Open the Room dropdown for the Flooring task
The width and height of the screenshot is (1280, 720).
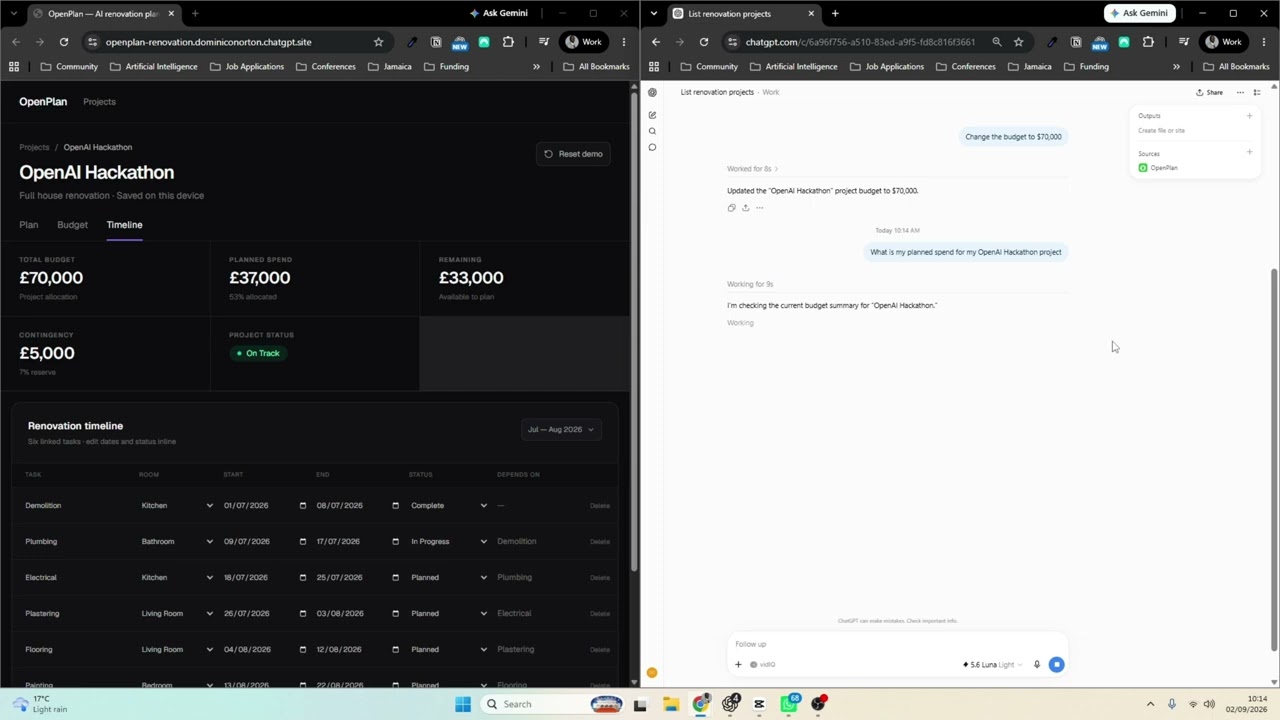pos(177,649)
